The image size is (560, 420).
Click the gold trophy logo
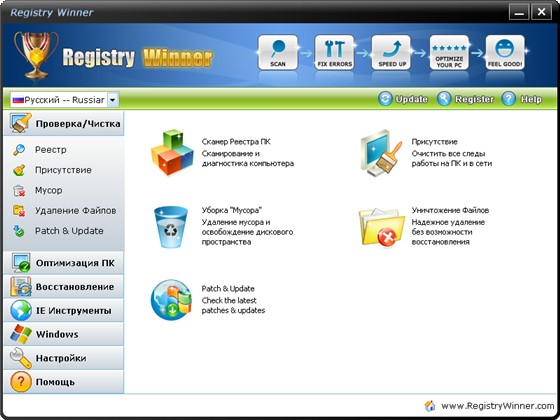click(36, 55)
